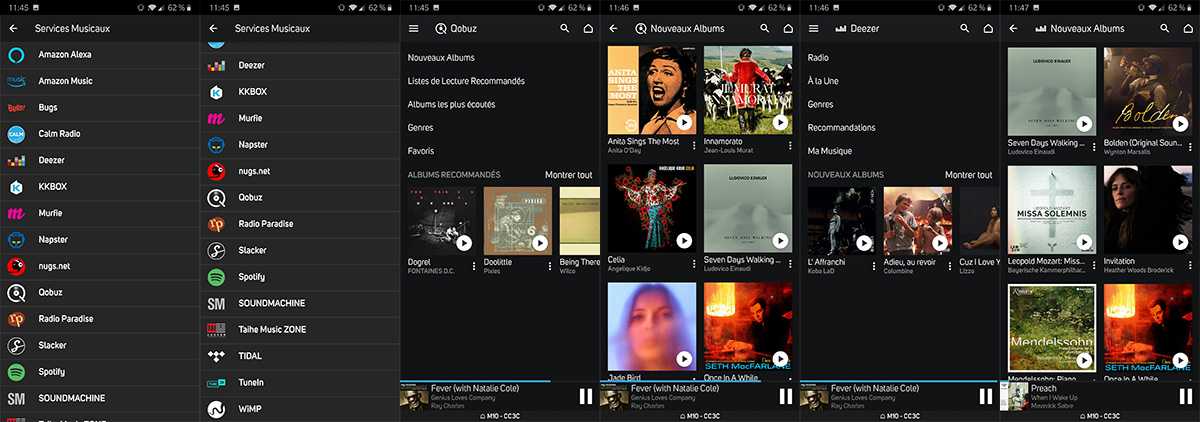Choose the TuneIn service icon
Image resolution: width=1200 pixels, height=422 pixels.
pyautogui.click(x=216, y=382)
